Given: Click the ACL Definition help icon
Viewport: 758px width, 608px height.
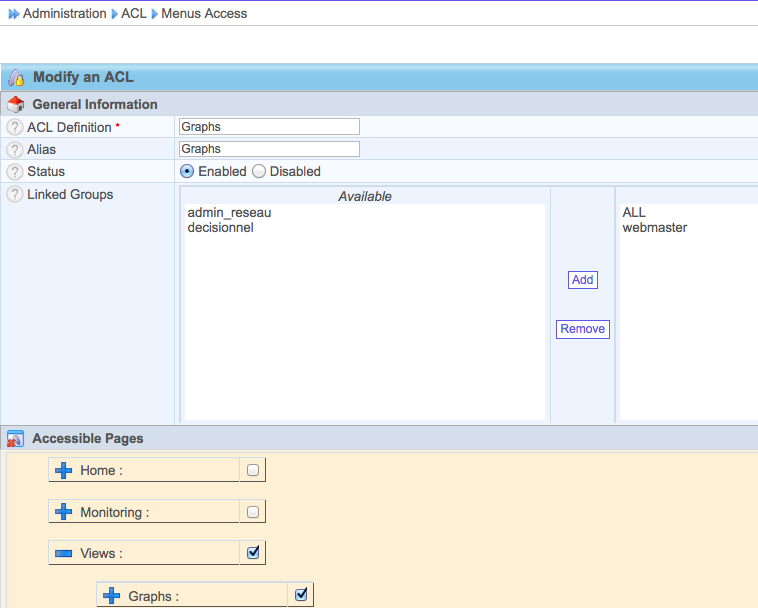Looking at the screenshot, I should click(x=15, y=127).
